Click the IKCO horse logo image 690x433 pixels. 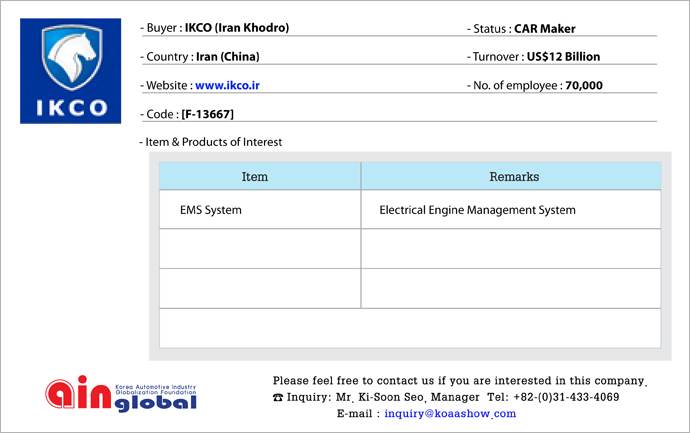tap(70, 71)
